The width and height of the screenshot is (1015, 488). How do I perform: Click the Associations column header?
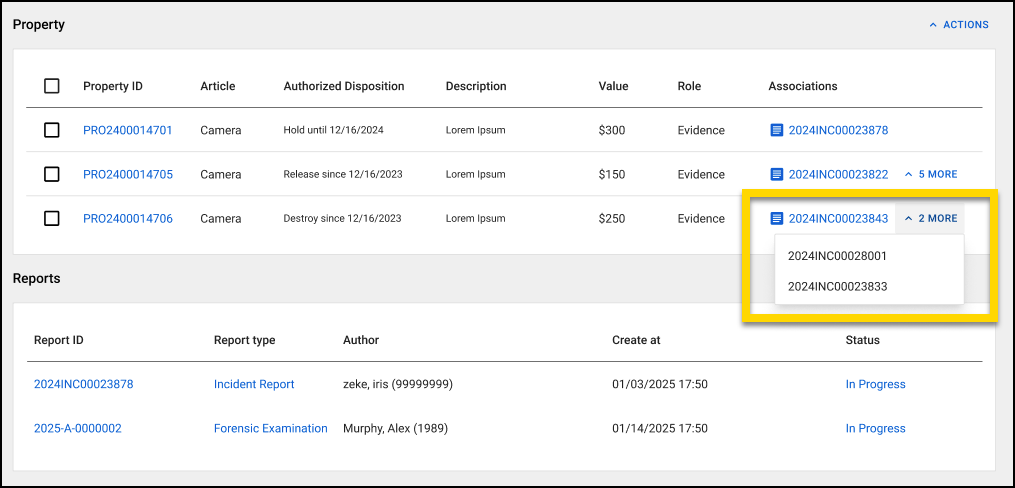click(803, 86)
